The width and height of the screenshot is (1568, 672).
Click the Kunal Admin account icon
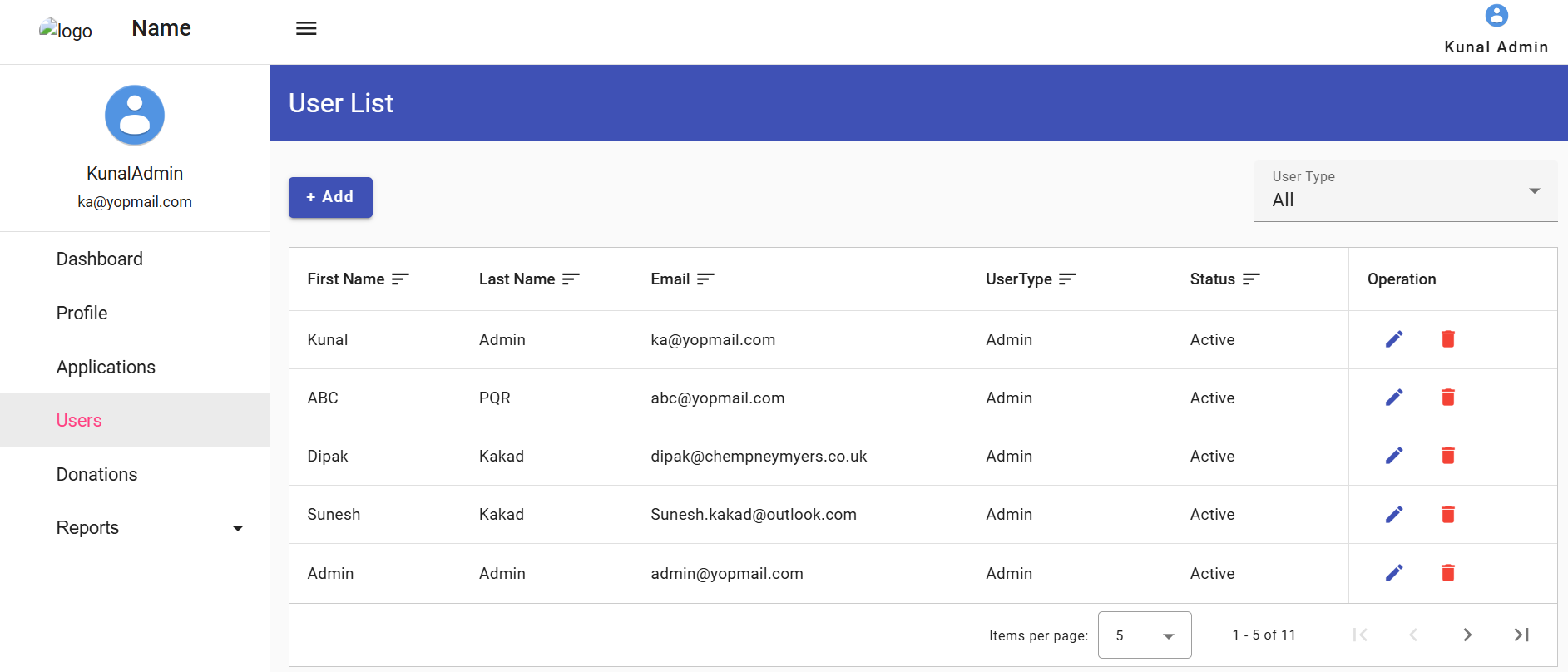pos(1496,16)
